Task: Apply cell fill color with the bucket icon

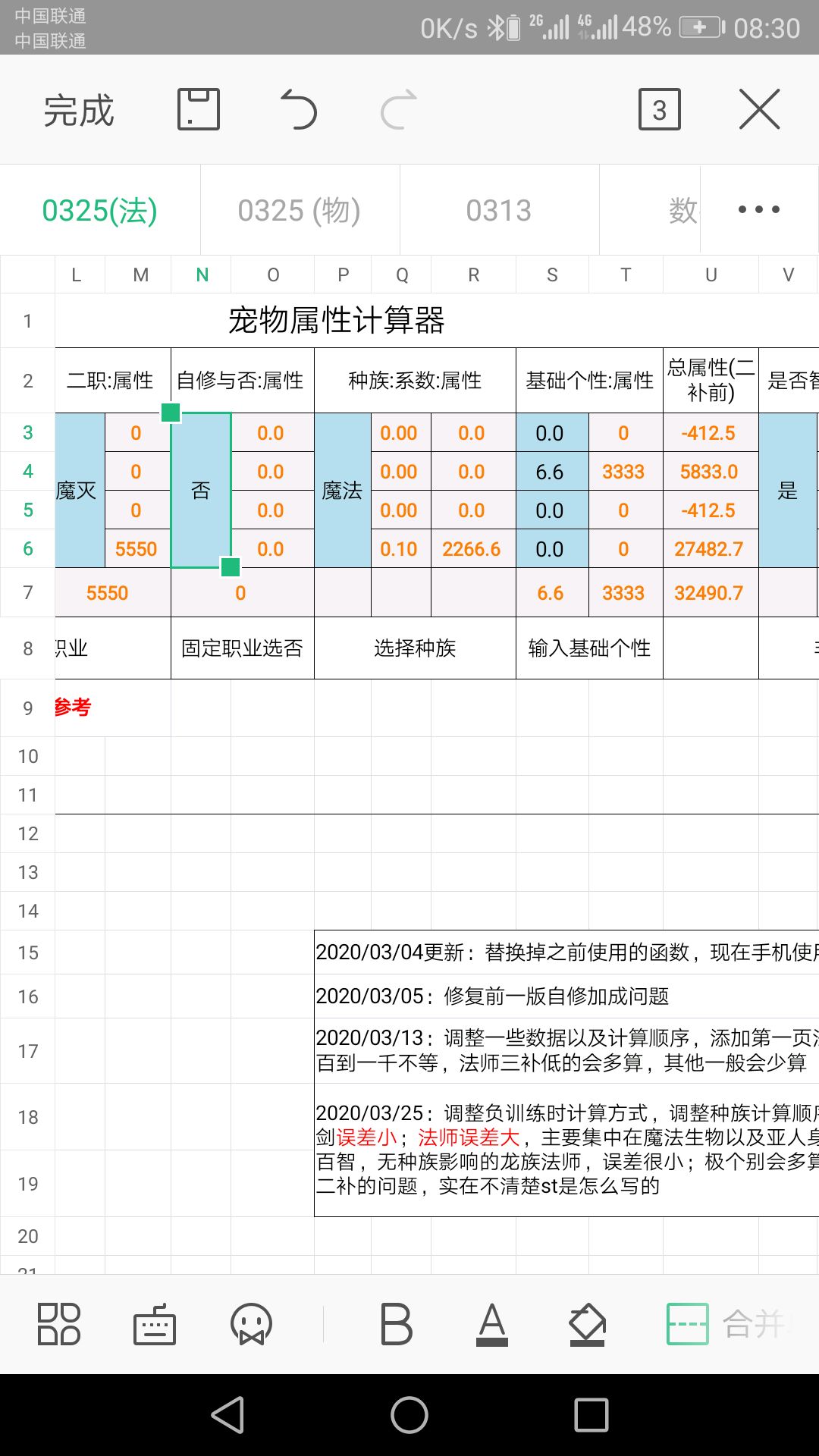Action: [x=588, y=1324]
